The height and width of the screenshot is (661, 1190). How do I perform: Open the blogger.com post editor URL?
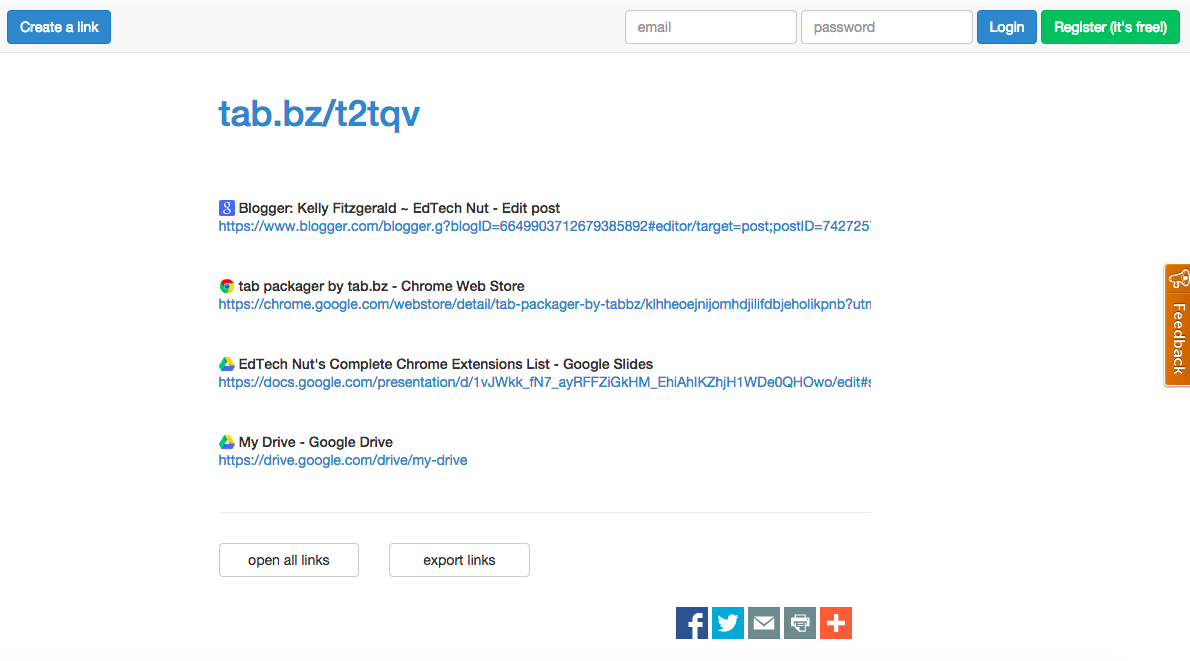(x=544, y=226)
